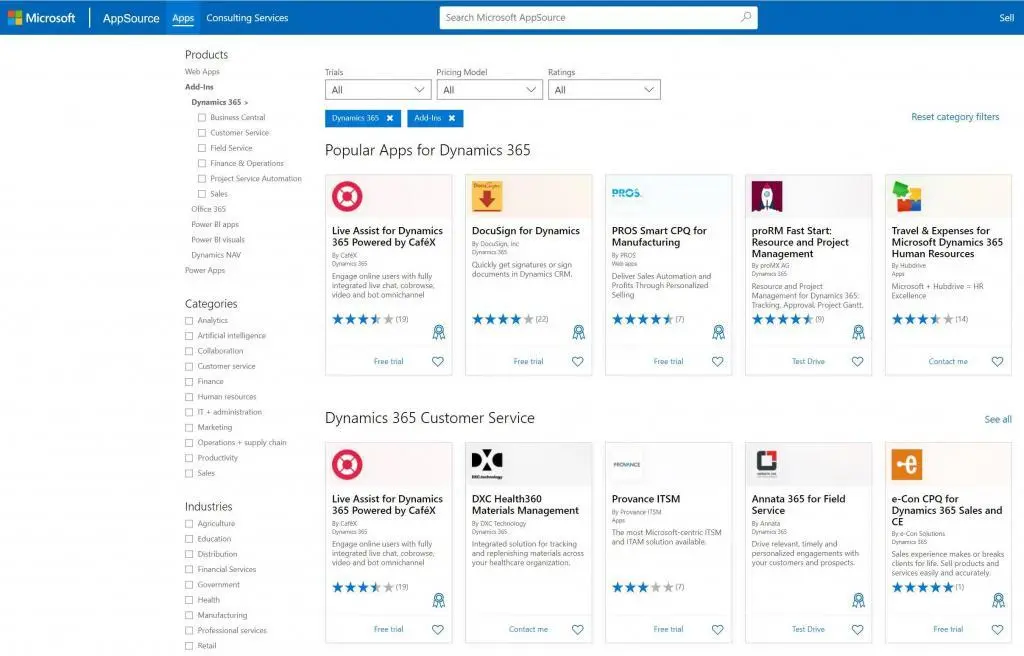
Task: Enable the Artificial intelligence category checkbox
Action: (189, 336)
